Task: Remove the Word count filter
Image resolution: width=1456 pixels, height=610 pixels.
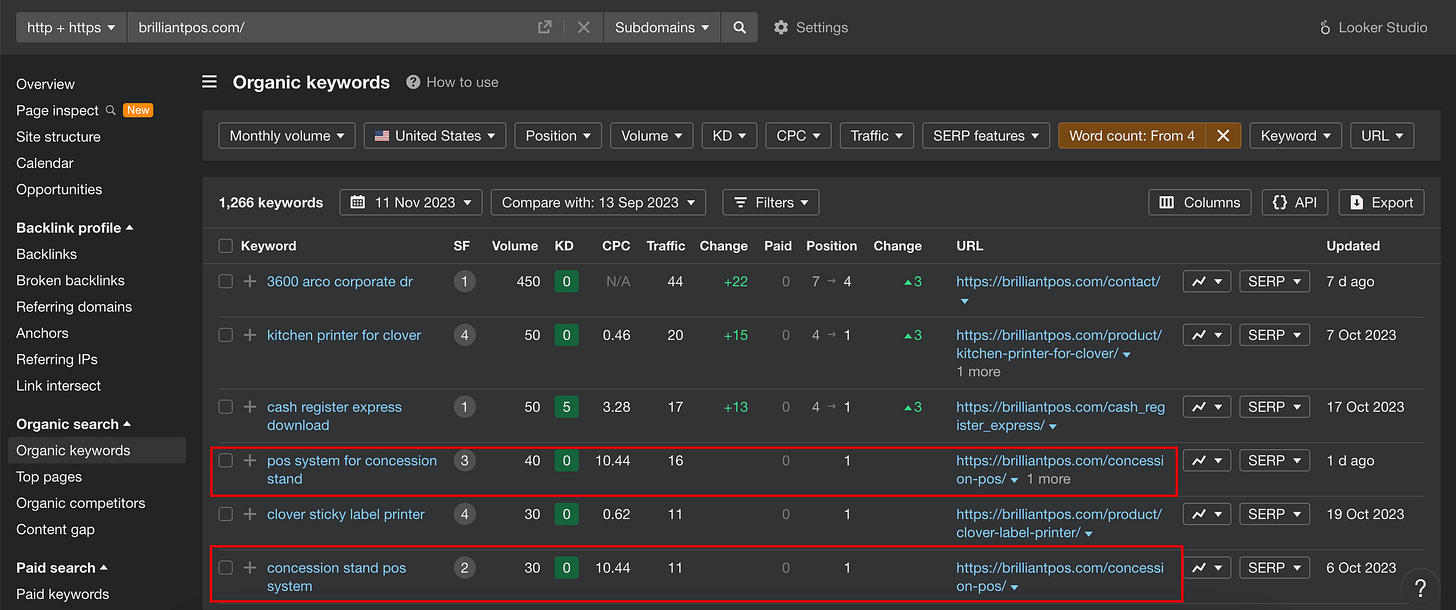Action: 1223,136
